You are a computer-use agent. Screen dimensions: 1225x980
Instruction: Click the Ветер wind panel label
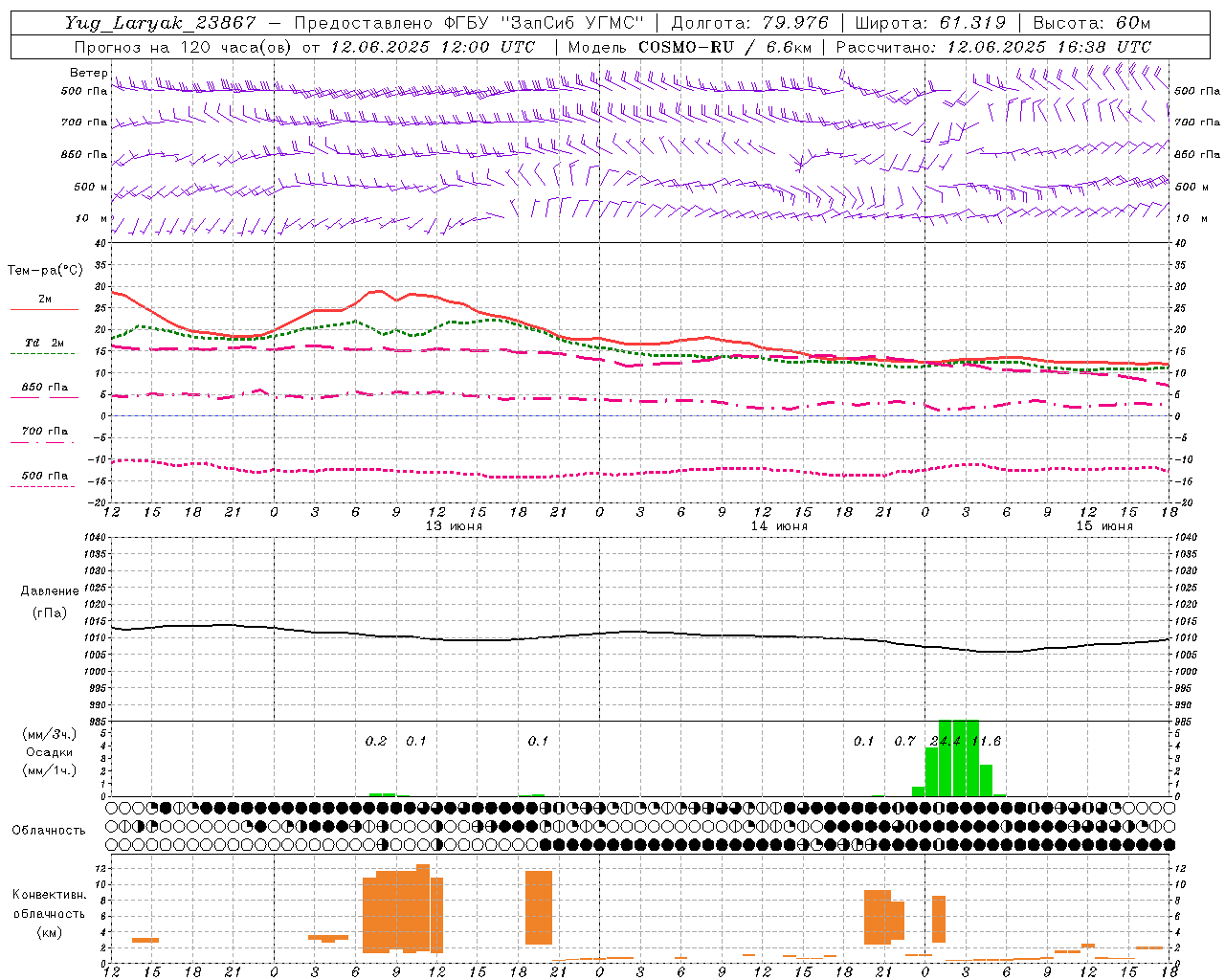(88, 73)
